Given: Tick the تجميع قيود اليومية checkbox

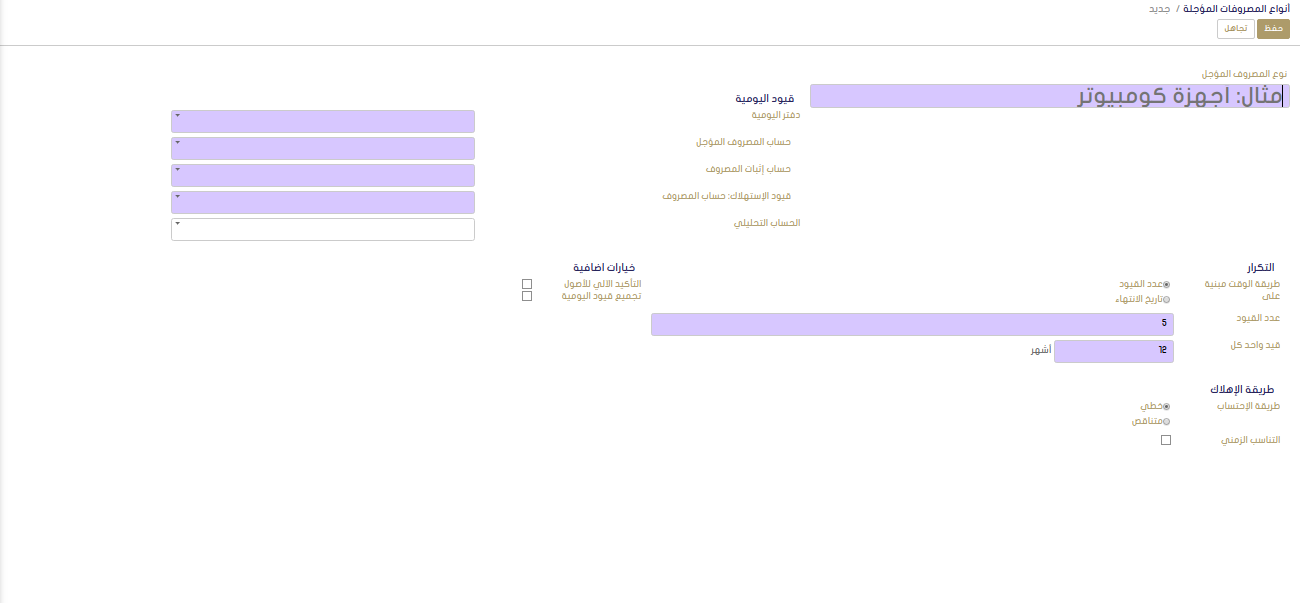Looking at the screenshot, I should [x=527, y=296].
